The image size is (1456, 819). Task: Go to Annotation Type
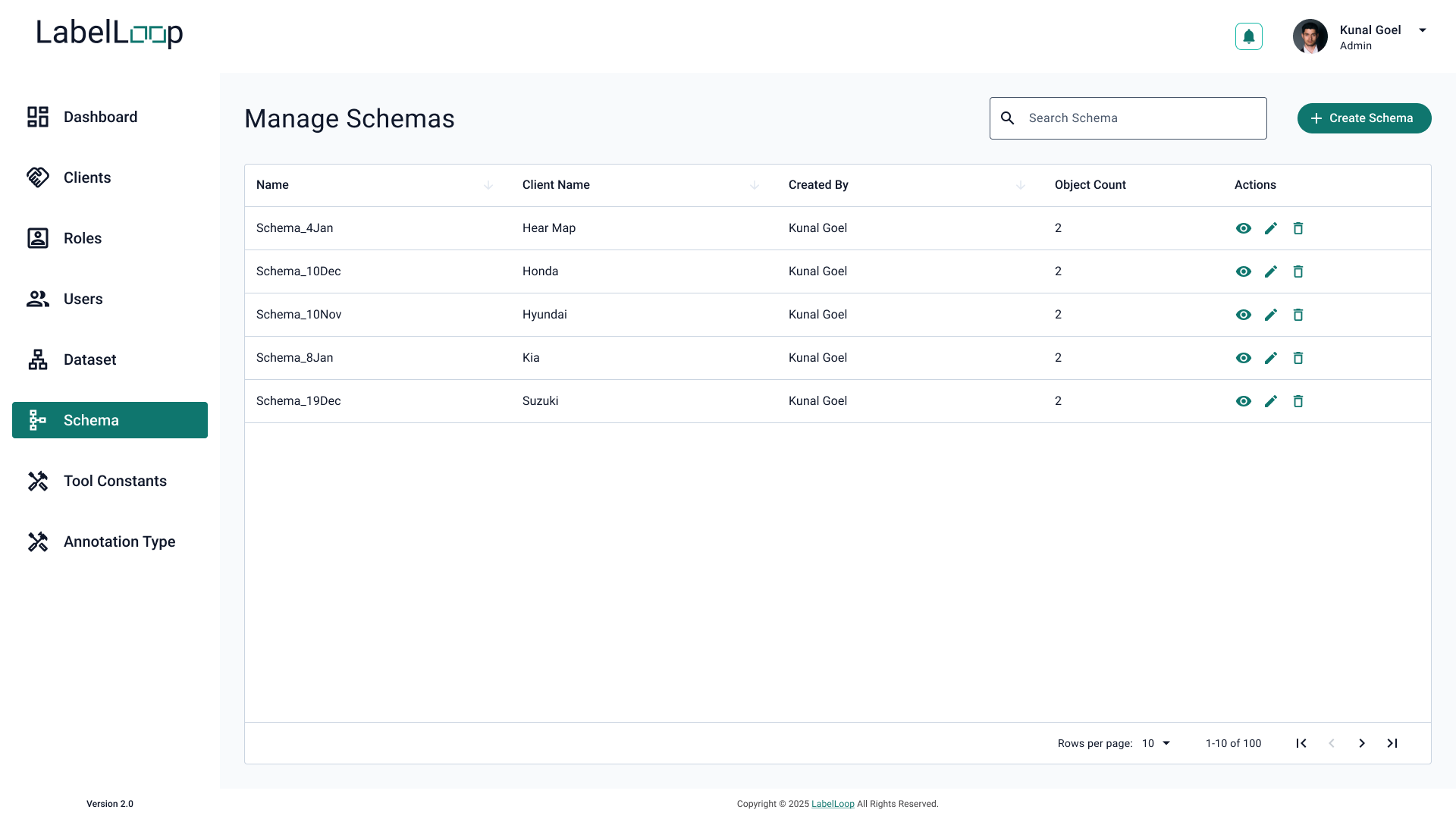(110, 541)
